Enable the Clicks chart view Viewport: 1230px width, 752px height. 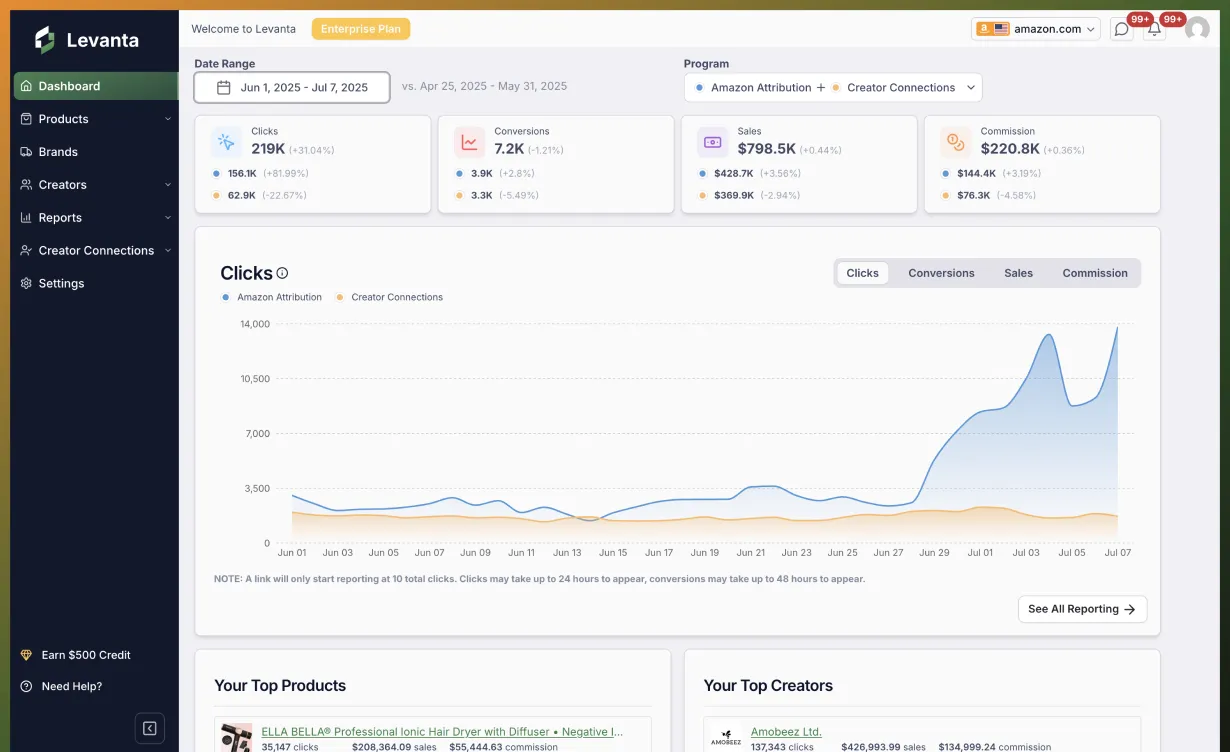tap(862, 272)
